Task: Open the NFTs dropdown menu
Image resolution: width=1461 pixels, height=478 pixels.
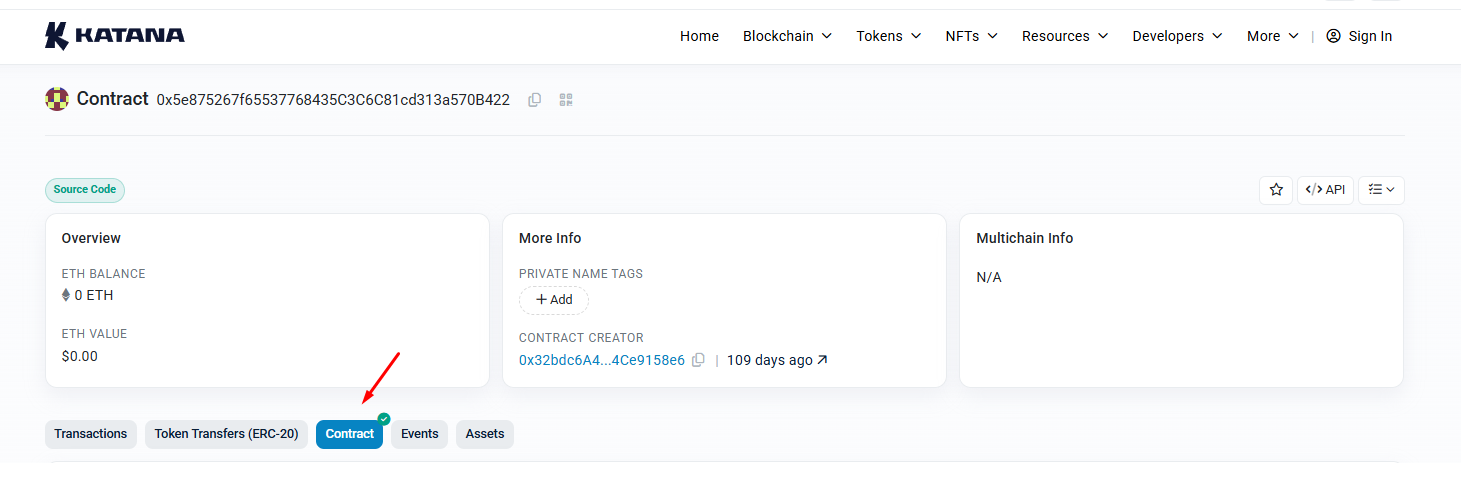Action: click(x=972, y=36)
